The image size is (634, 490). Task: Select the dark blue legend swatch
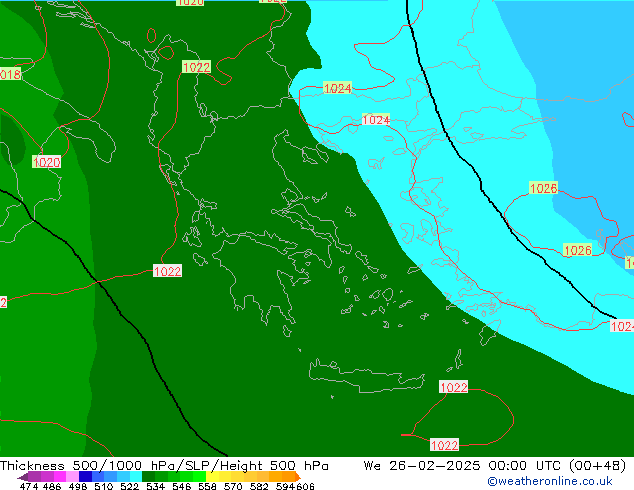(85, 476)
